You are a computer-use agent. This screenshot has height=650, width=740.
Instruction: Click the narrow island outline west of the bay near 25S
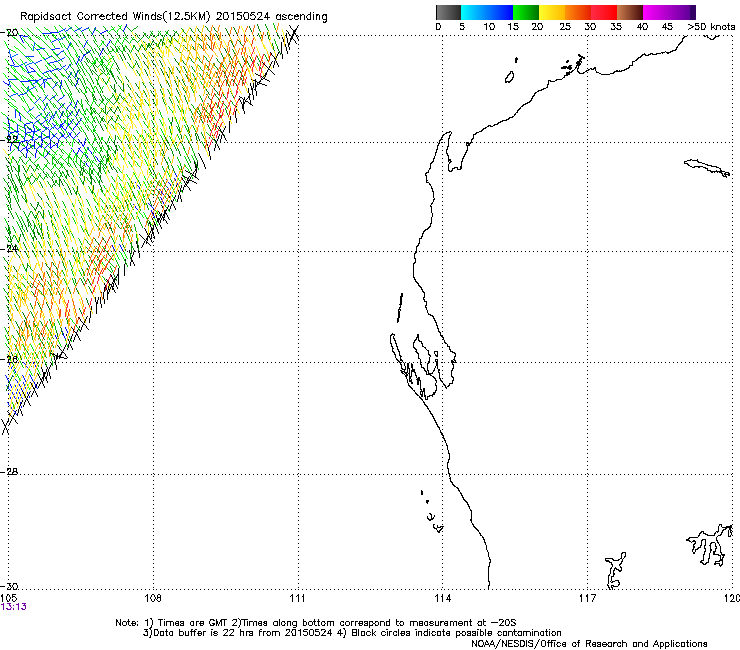[400, 308]
